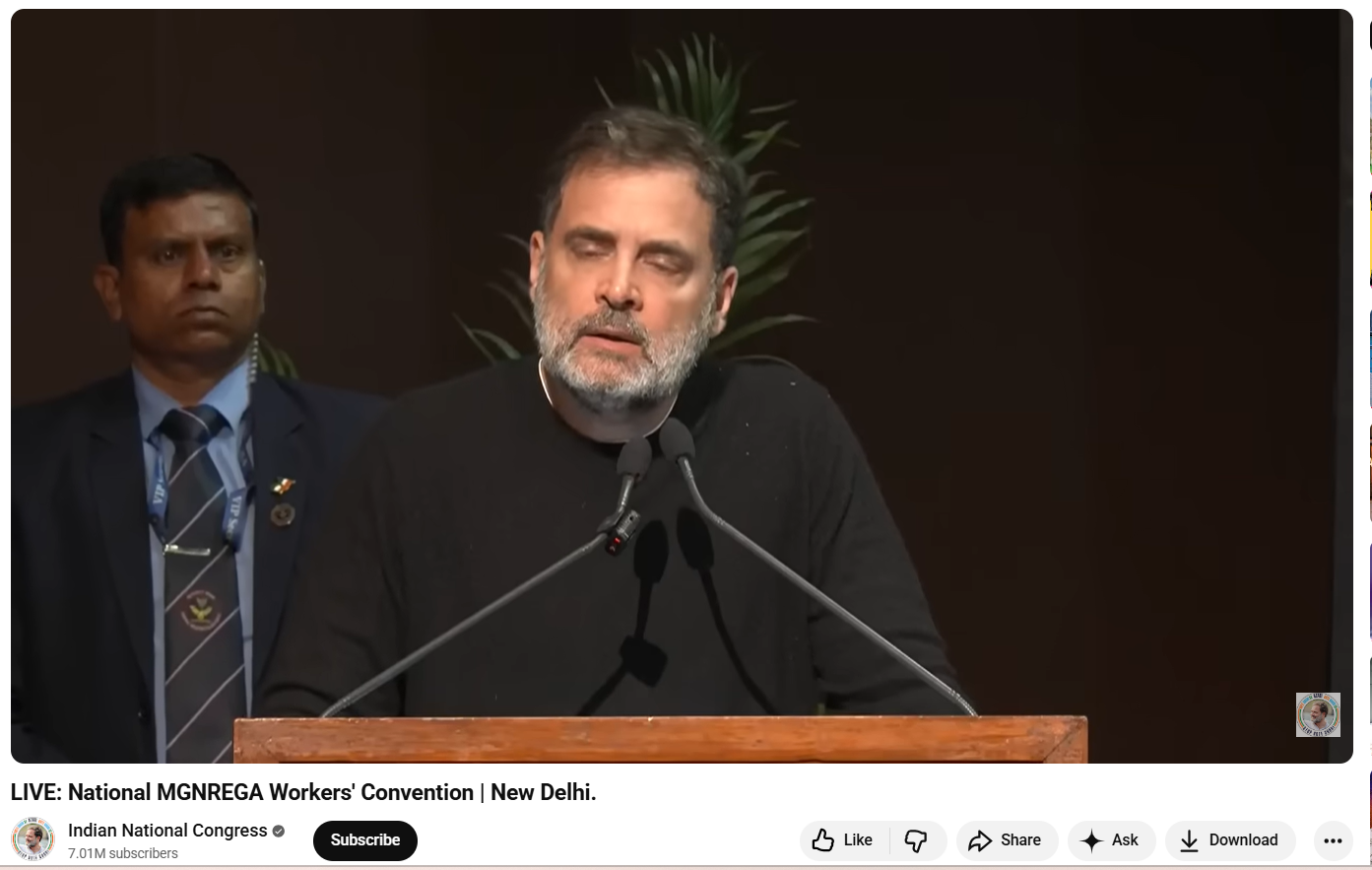Dislike the video with the thumbs-down icon
The width and height of the screenshot is (1372, 870).
tap(916, 840)
